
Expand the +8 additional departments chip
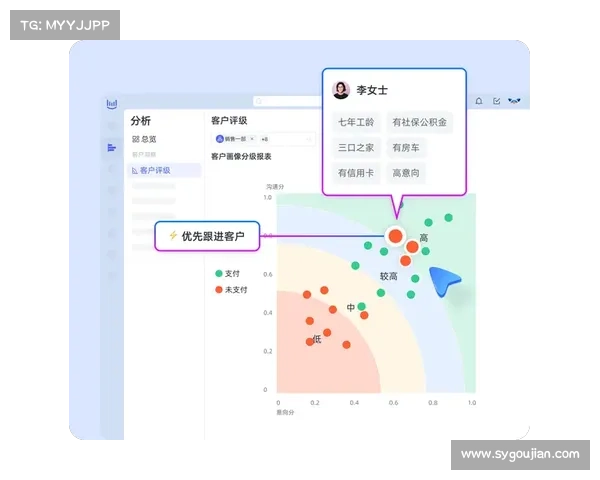(x=264, y=139)
